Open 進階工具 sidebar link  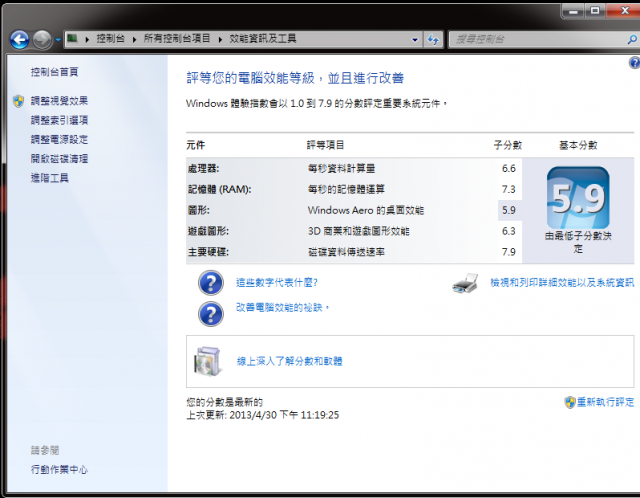49,178
